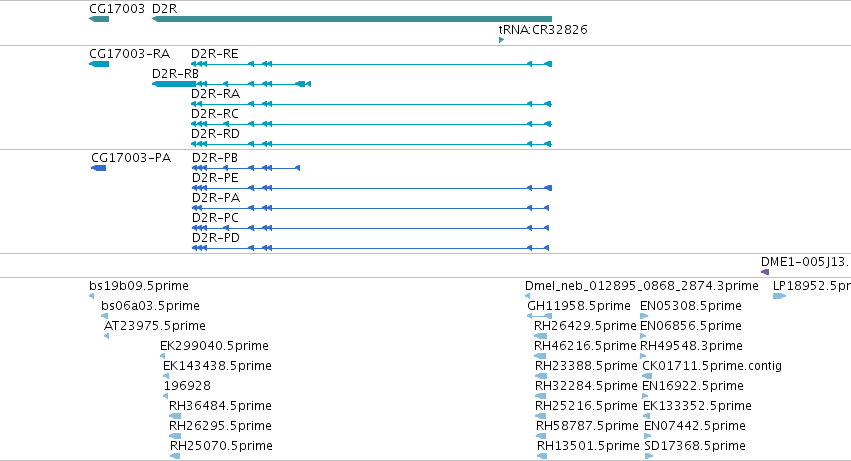The height and width of the screenshot is (461, 851).
Task: Select the bs06a03.5prime EST label
Action: 150,306
